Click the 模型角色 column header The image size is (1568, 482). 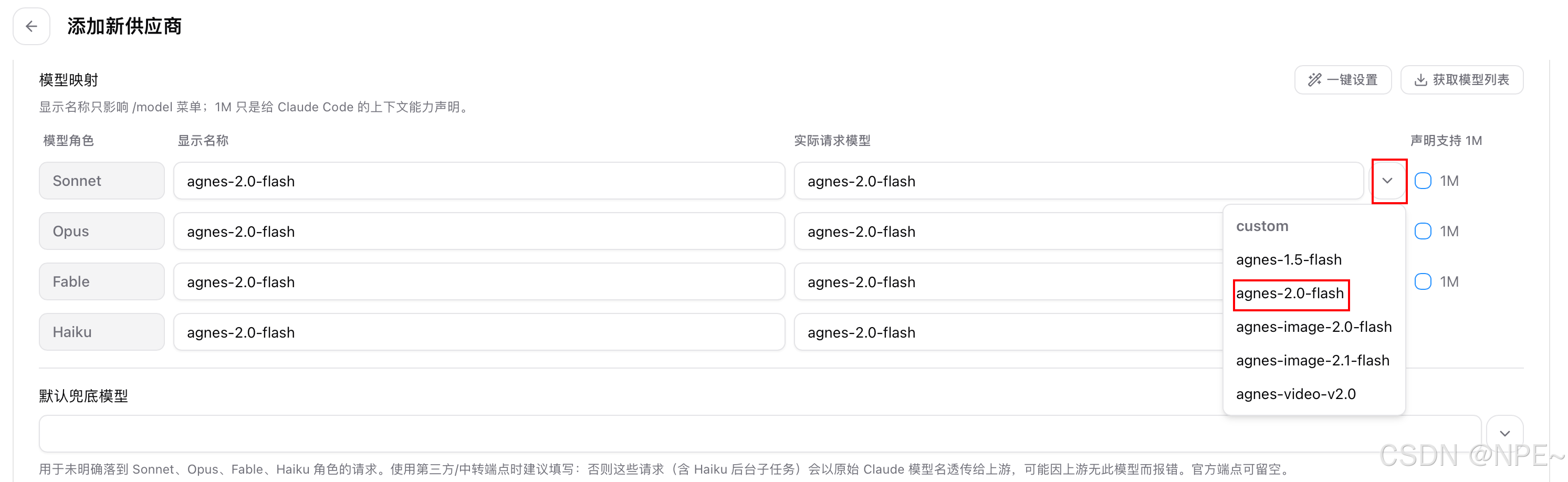[68, 141]
